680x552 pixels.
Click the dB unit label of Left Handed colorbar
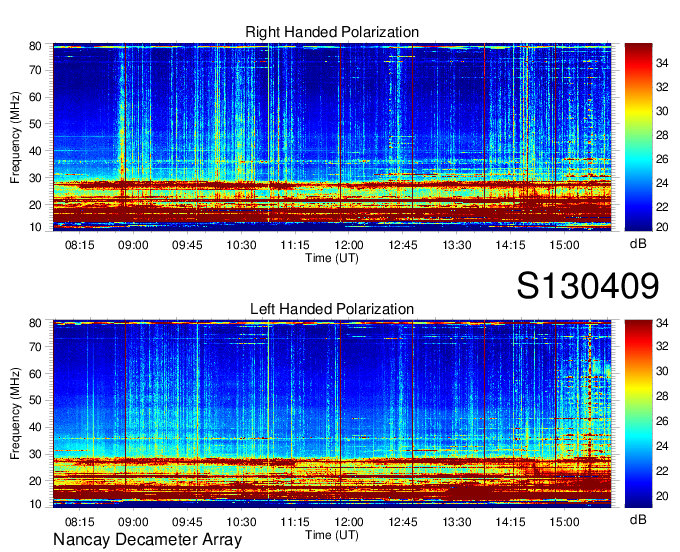point(638,520)
